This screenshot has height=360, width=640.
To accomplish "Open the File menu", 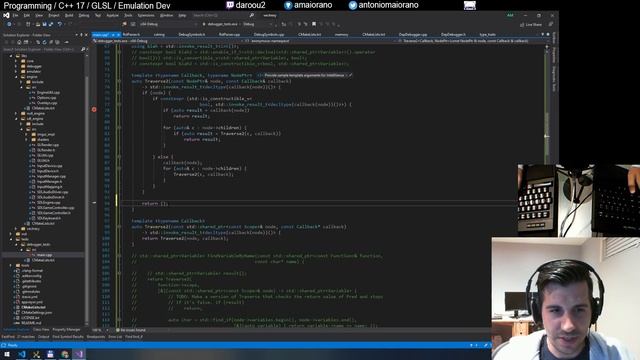I will pos(15,16).
